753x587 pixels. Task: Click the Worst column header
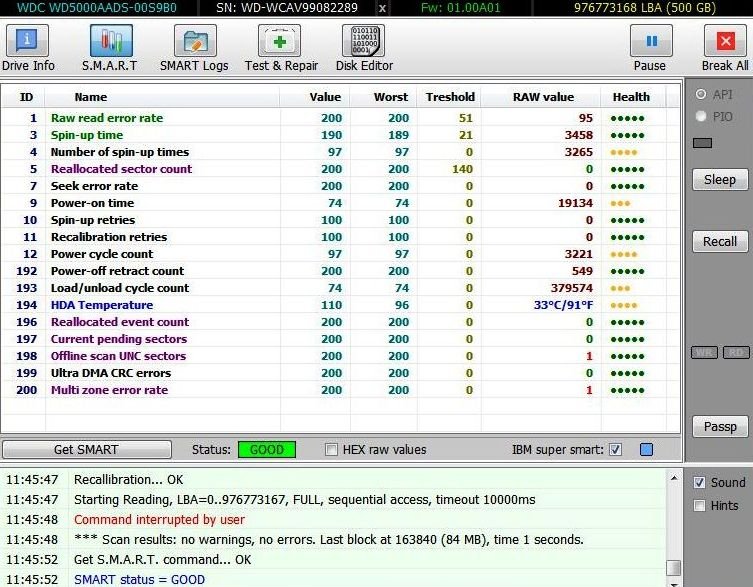point(383,97)
